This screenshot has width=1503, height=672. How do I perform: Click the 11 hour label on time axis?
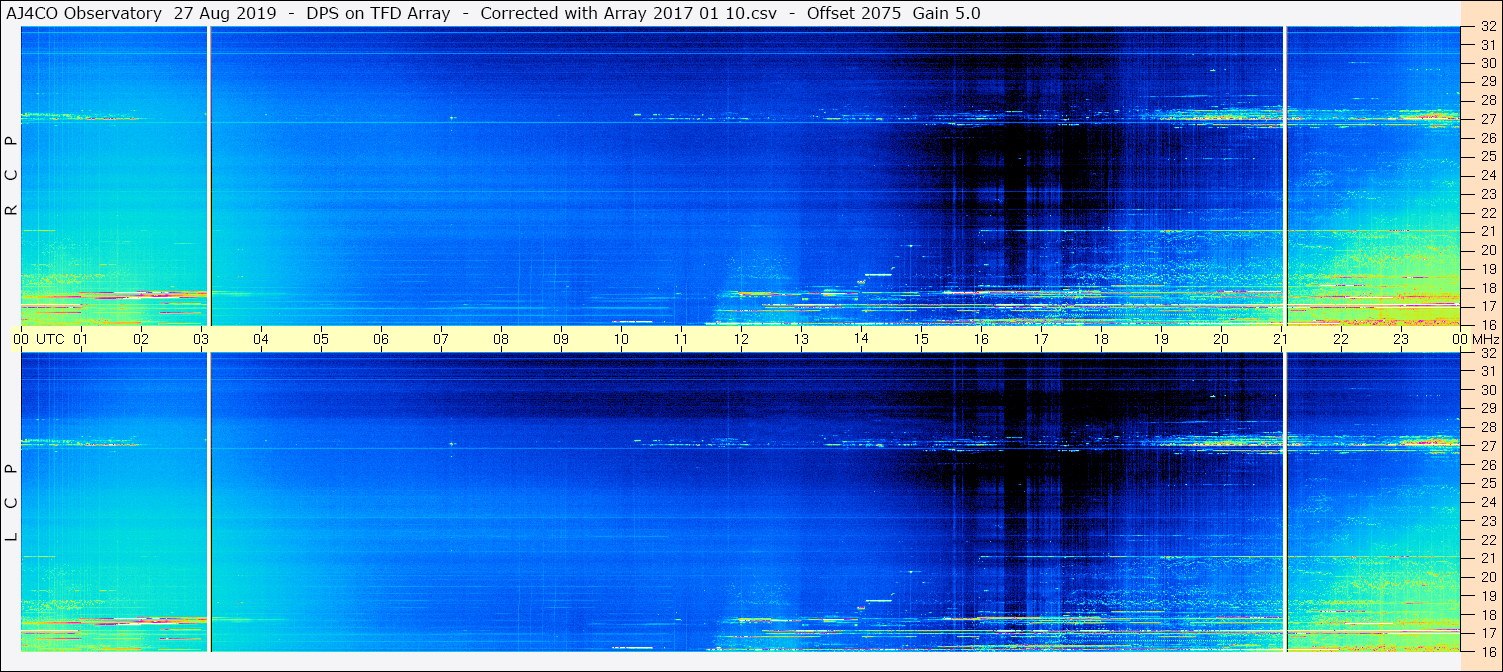click(681, 339)
